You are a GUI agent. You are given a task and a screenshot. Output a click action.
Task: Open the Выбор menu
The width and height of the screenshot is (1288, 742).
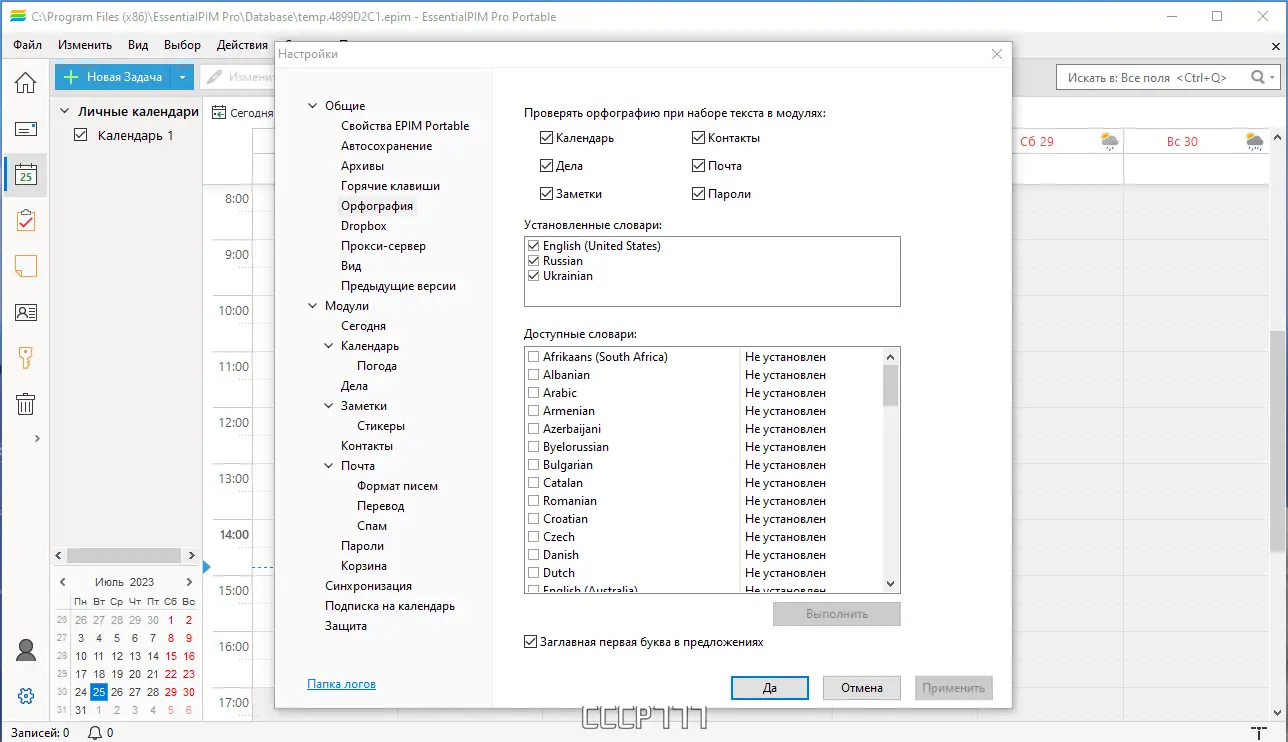[x=182, y=45]
